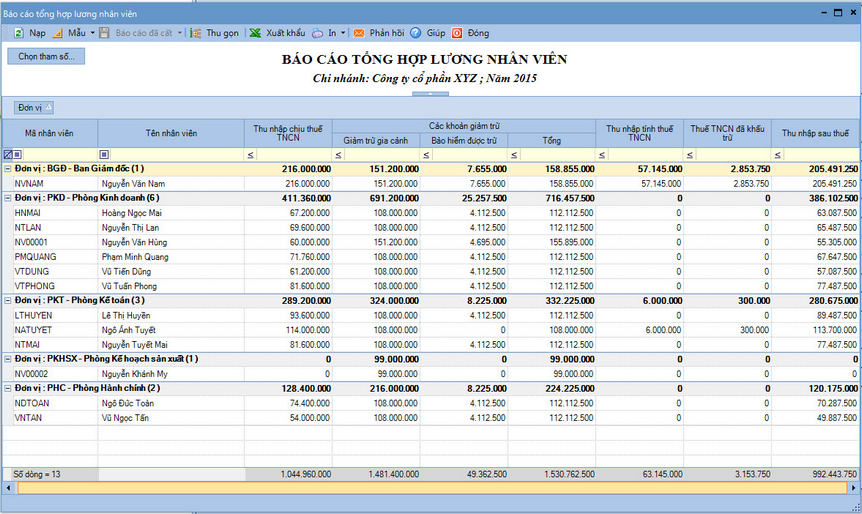
Task: Click the filter operator for Tổng column
Action: click(x=514, y=155)
